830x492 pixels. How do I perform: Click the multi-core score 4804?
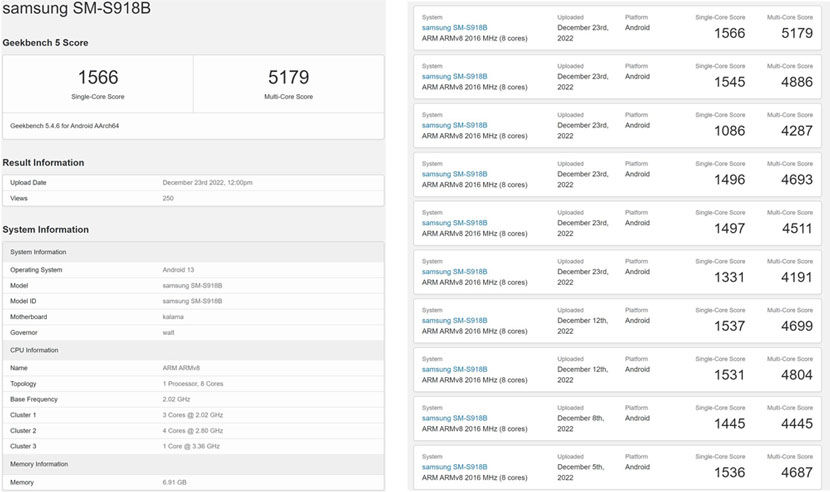(x=797, y=375)
